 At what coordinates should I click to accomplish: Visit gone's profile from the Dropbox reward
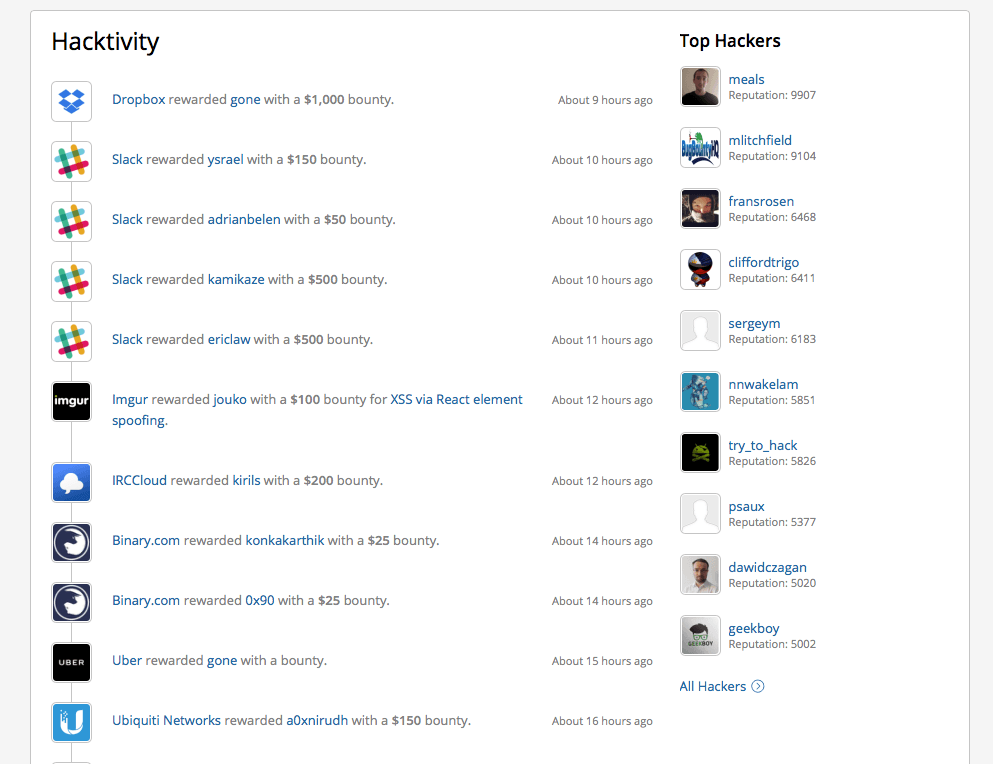tap(245, 99)
